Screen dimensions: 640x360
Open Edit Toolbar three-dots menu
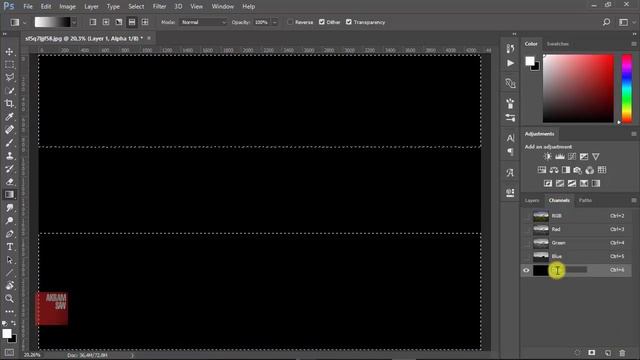[x=9, y=311]
